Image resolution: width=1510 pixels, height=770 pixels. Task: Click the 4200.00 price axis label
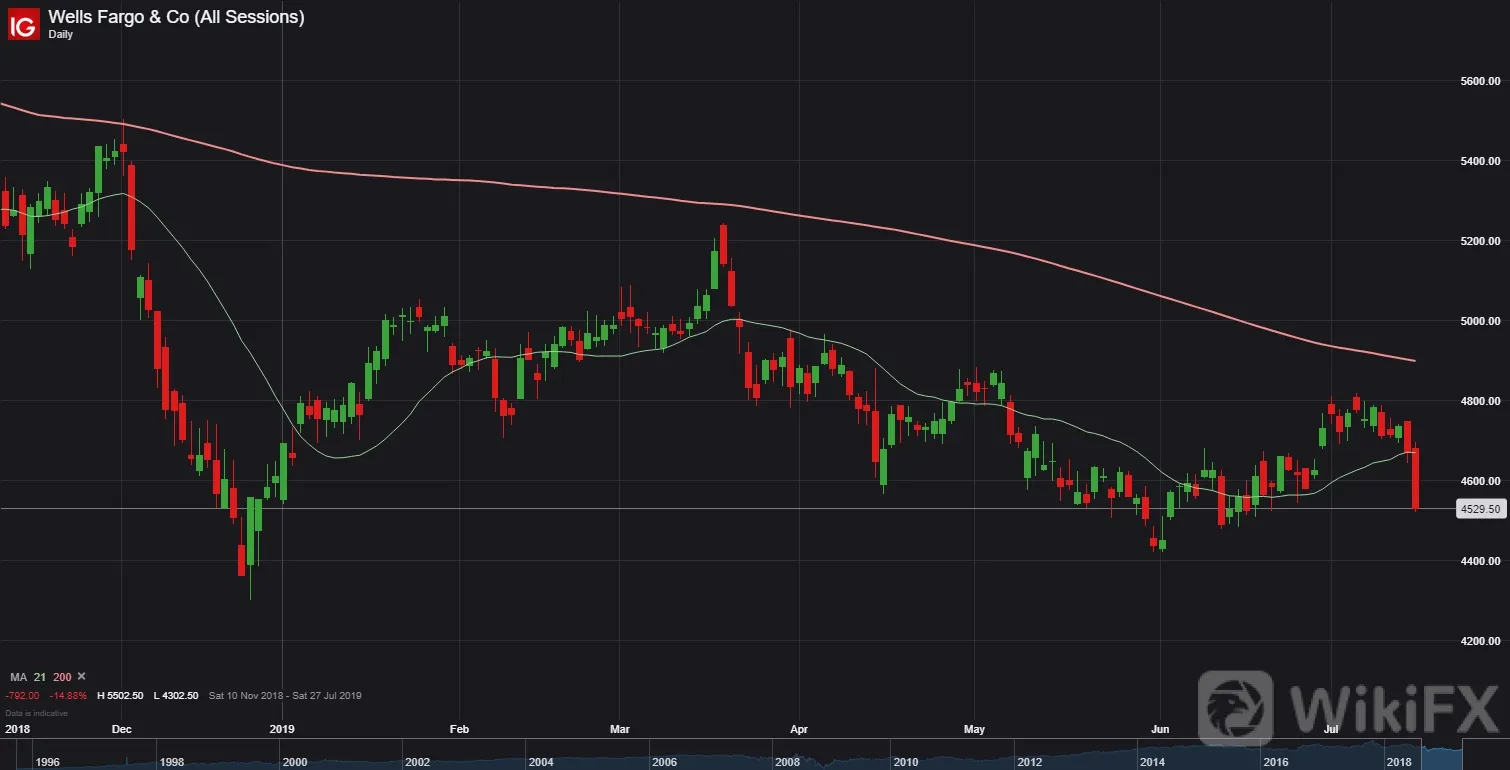[1480, 641]
